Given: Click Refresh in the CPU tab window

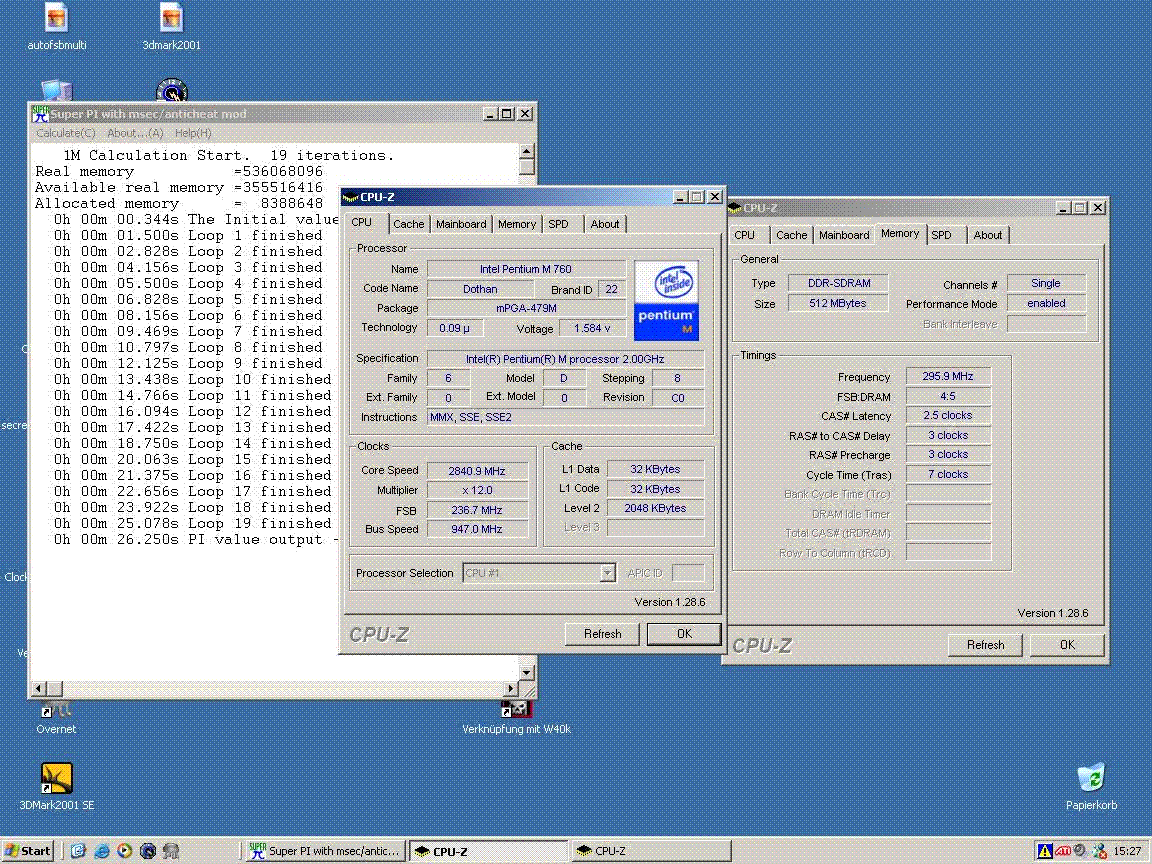Looking at the screenshot, I should tap(602, 633).
